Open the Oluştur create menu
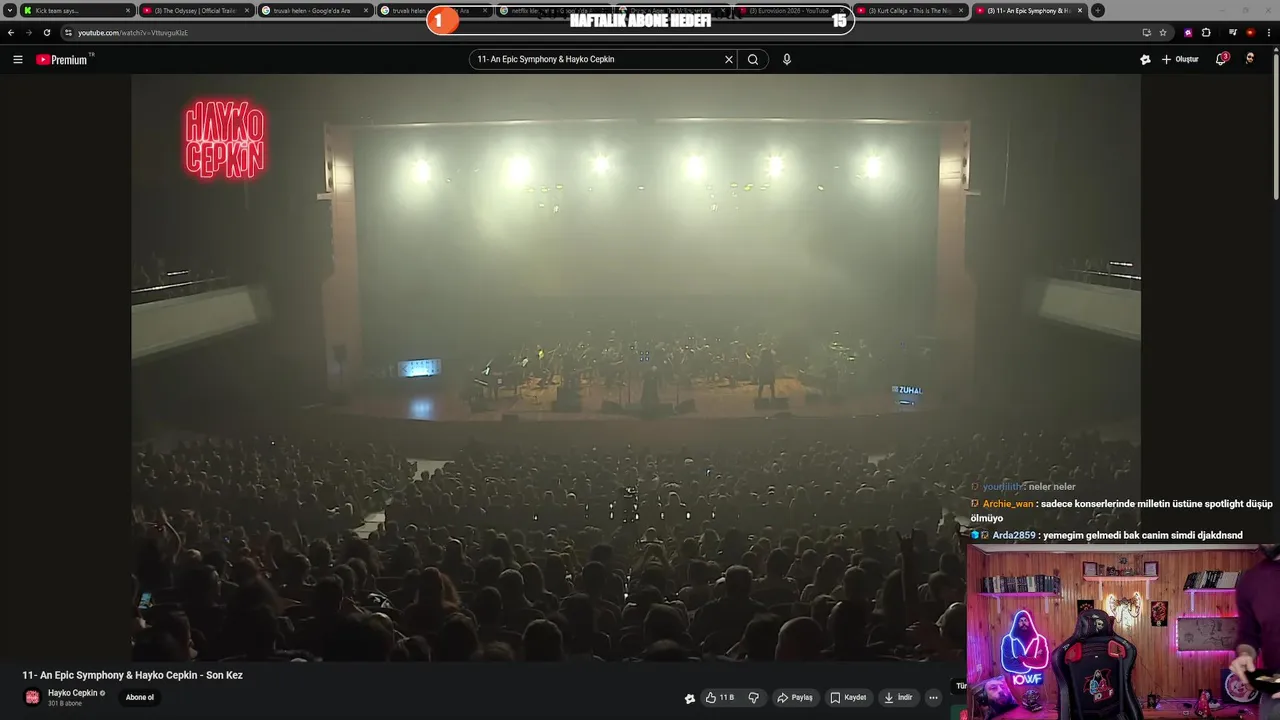This screenshot has width=1280, height=720. click(1180, 59)
